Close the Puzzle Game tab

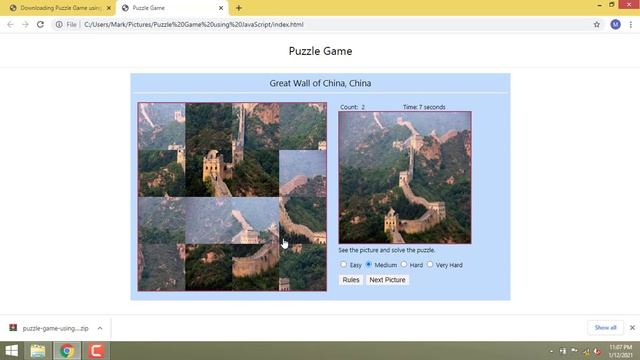click(221, 8)
